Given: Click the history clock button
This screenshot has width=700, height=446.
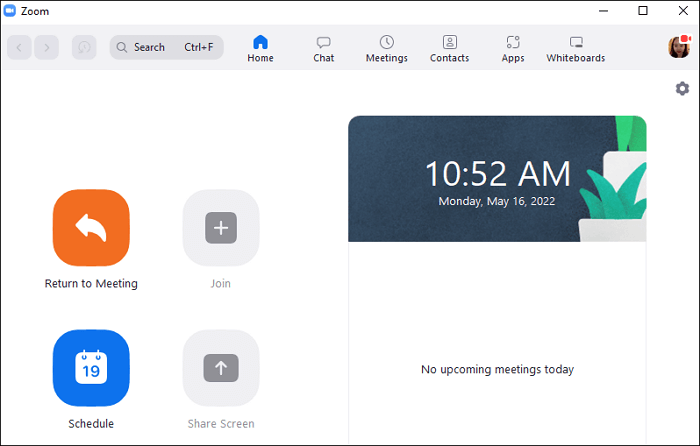Looking at the screenshot, I should point(84,47).
